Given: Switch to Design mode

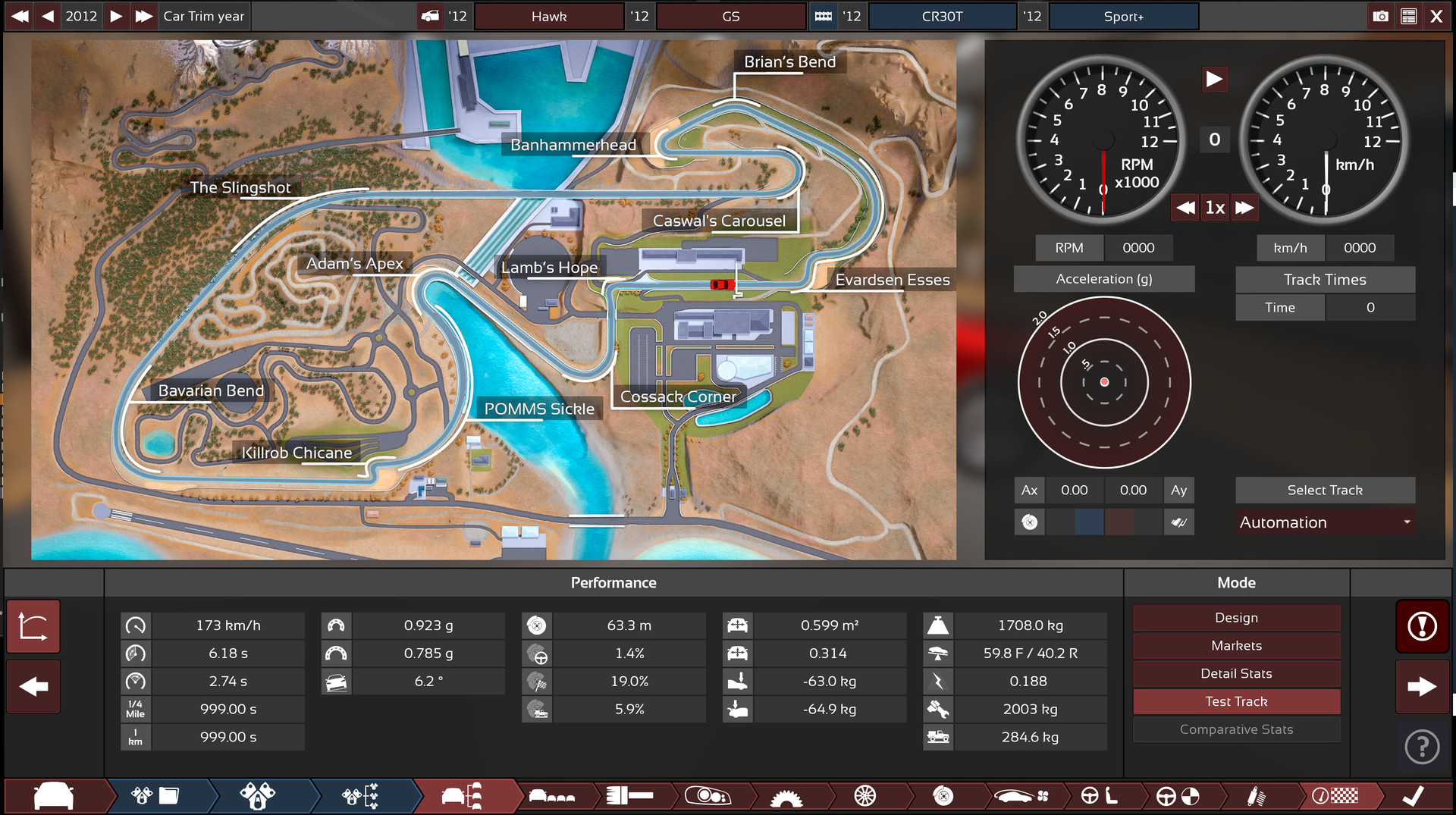Looking at the screenshot, I should 1236,617.
